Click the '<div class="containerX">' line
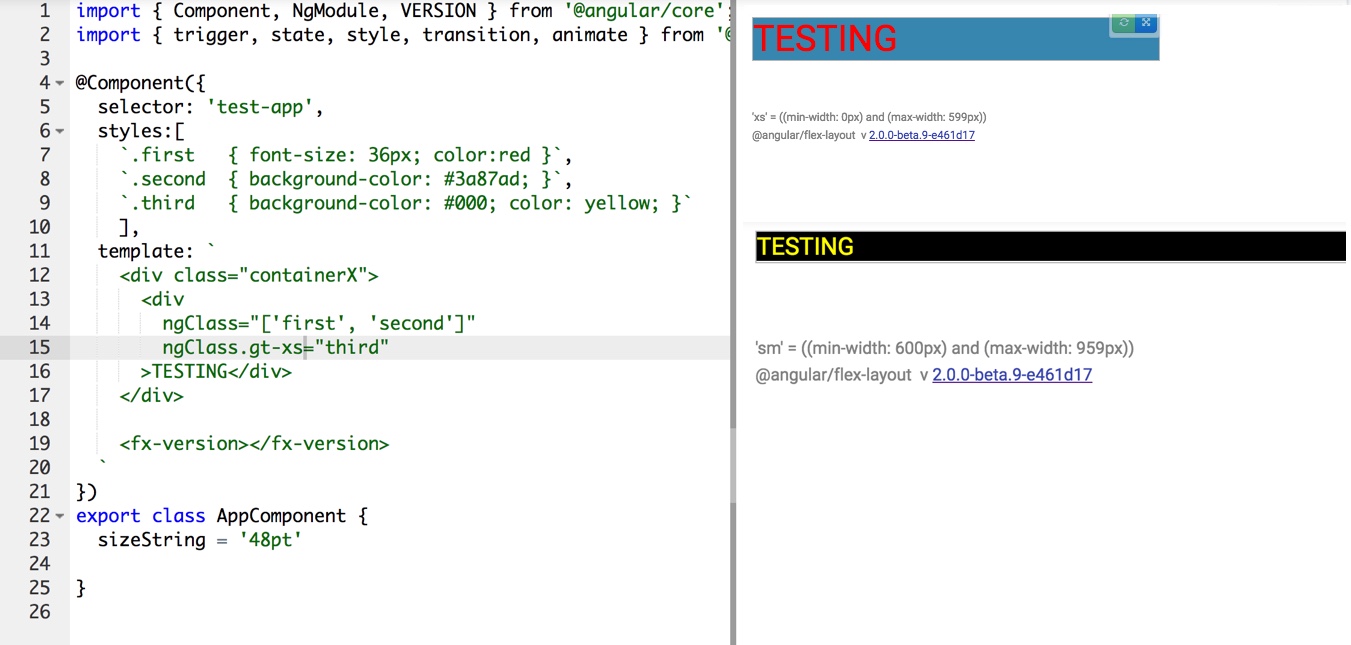Viewport: 1351px width, 645px height. pos(248,275)
